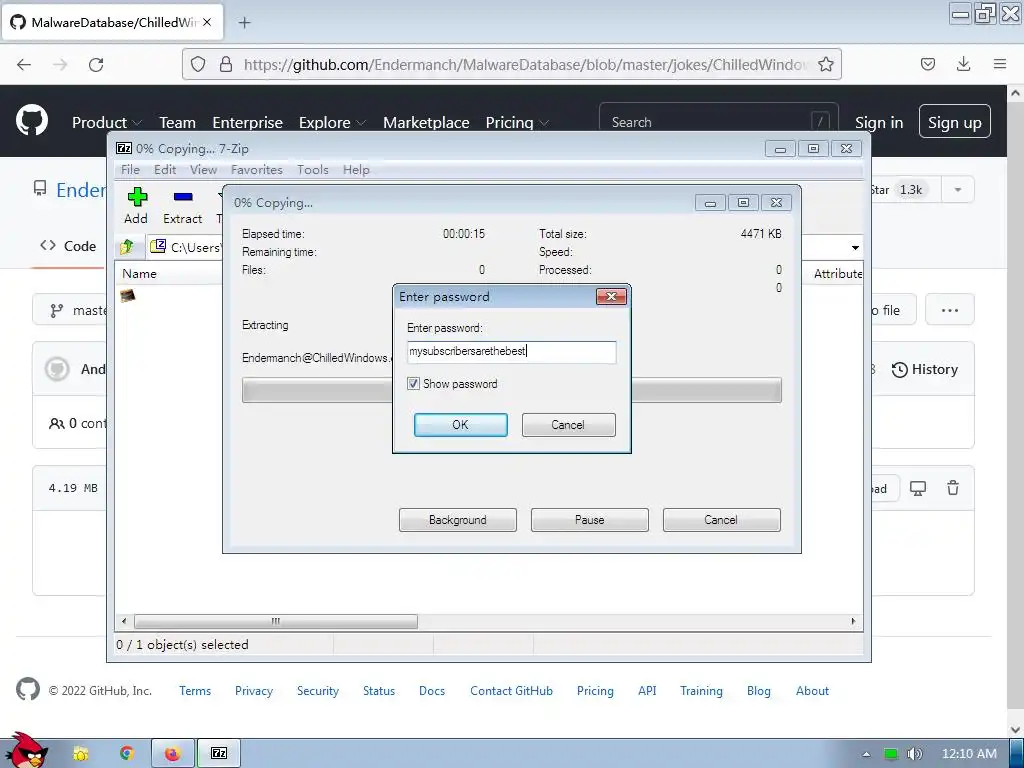Click the GitHub delete file trash icon
The height and width of the screenshot is (768, 1024).
coord(953,488)
